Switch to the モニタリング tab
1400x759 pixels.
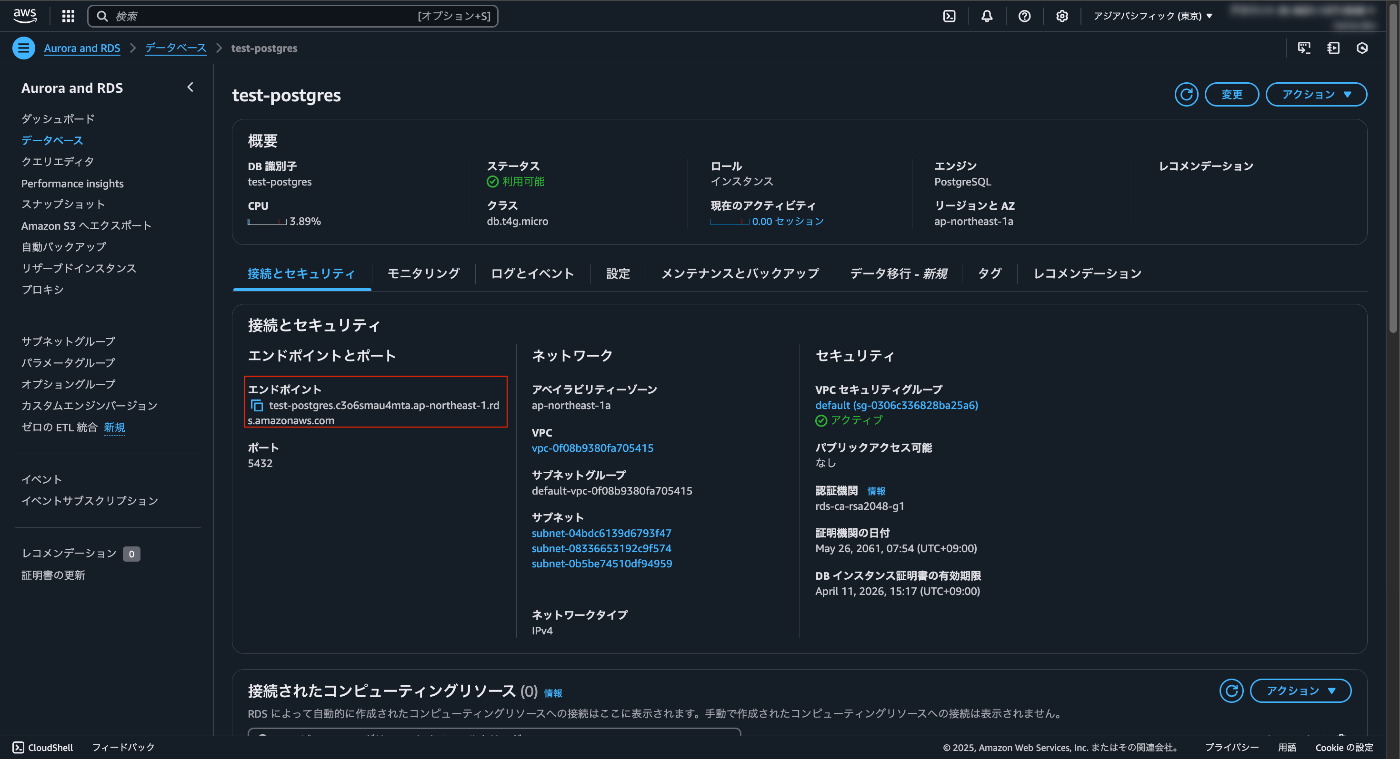(423, 273)
